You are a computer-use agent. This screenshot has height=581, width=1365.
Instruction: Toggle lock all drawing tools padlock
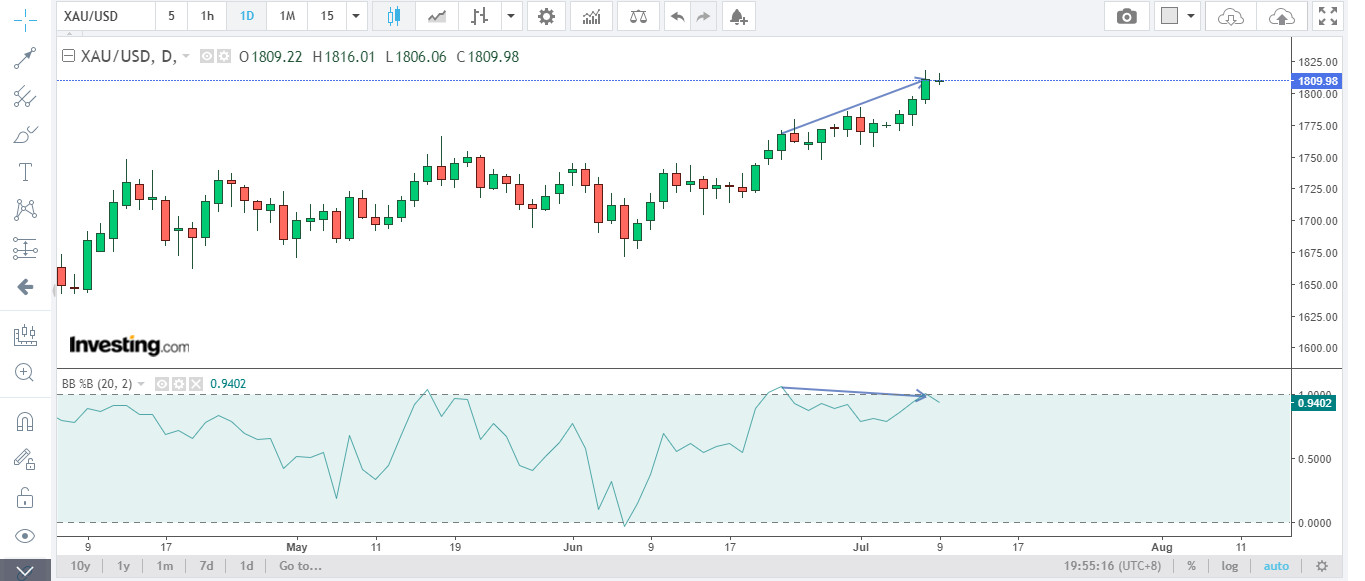click(25, 497)
